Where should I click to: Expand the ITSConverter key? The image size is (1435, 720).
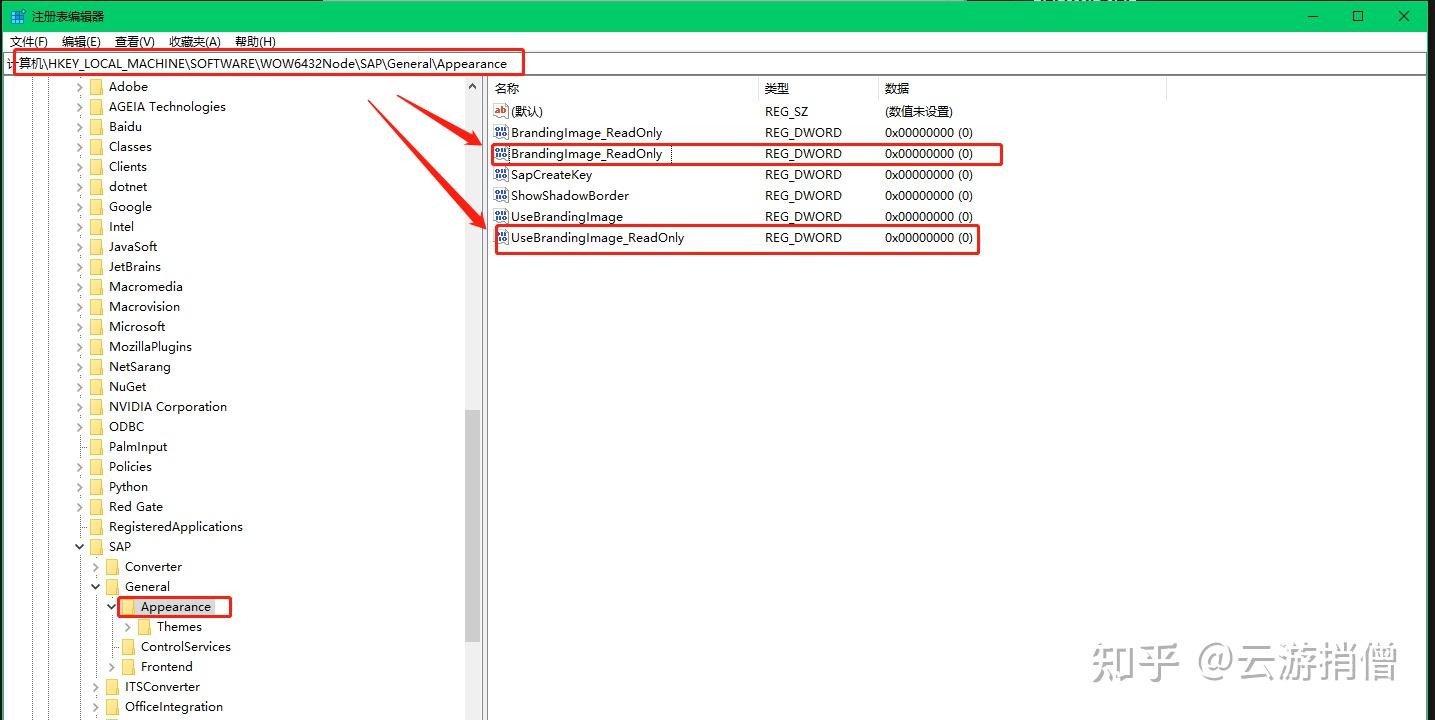(96, 687)
